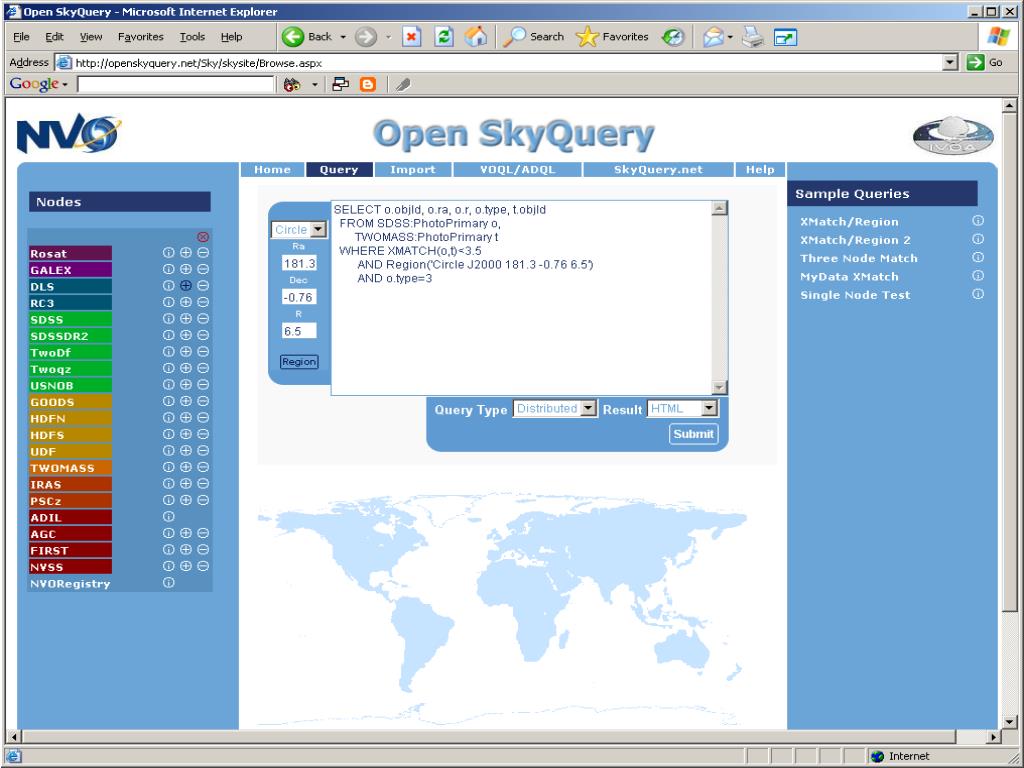
Task: Click the Dec input field
Action: pyautogui.click(x=299, y=297)
